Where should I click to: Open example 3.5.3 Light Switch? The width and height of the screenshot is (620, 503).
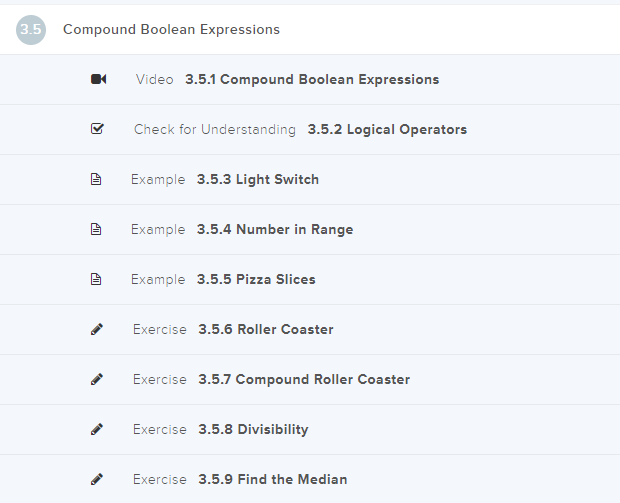(x=258, y=180)
